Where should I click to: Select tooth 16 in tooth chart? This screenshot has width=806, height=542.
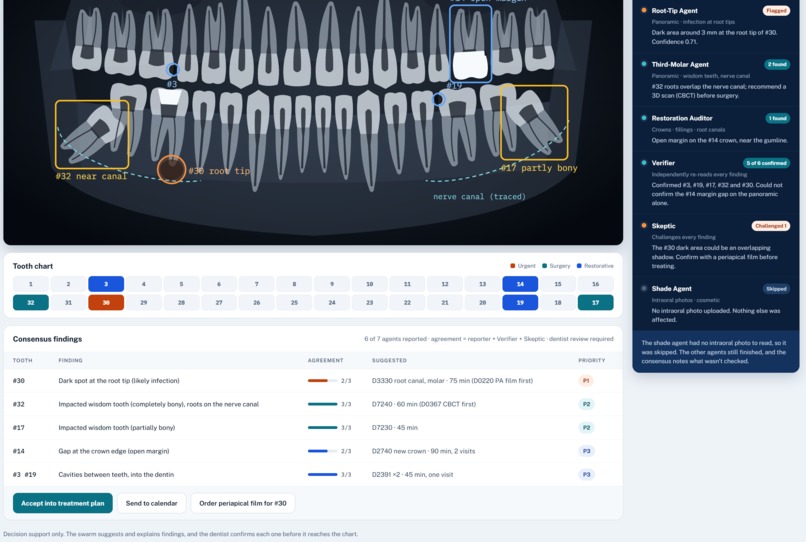[595, 284]
